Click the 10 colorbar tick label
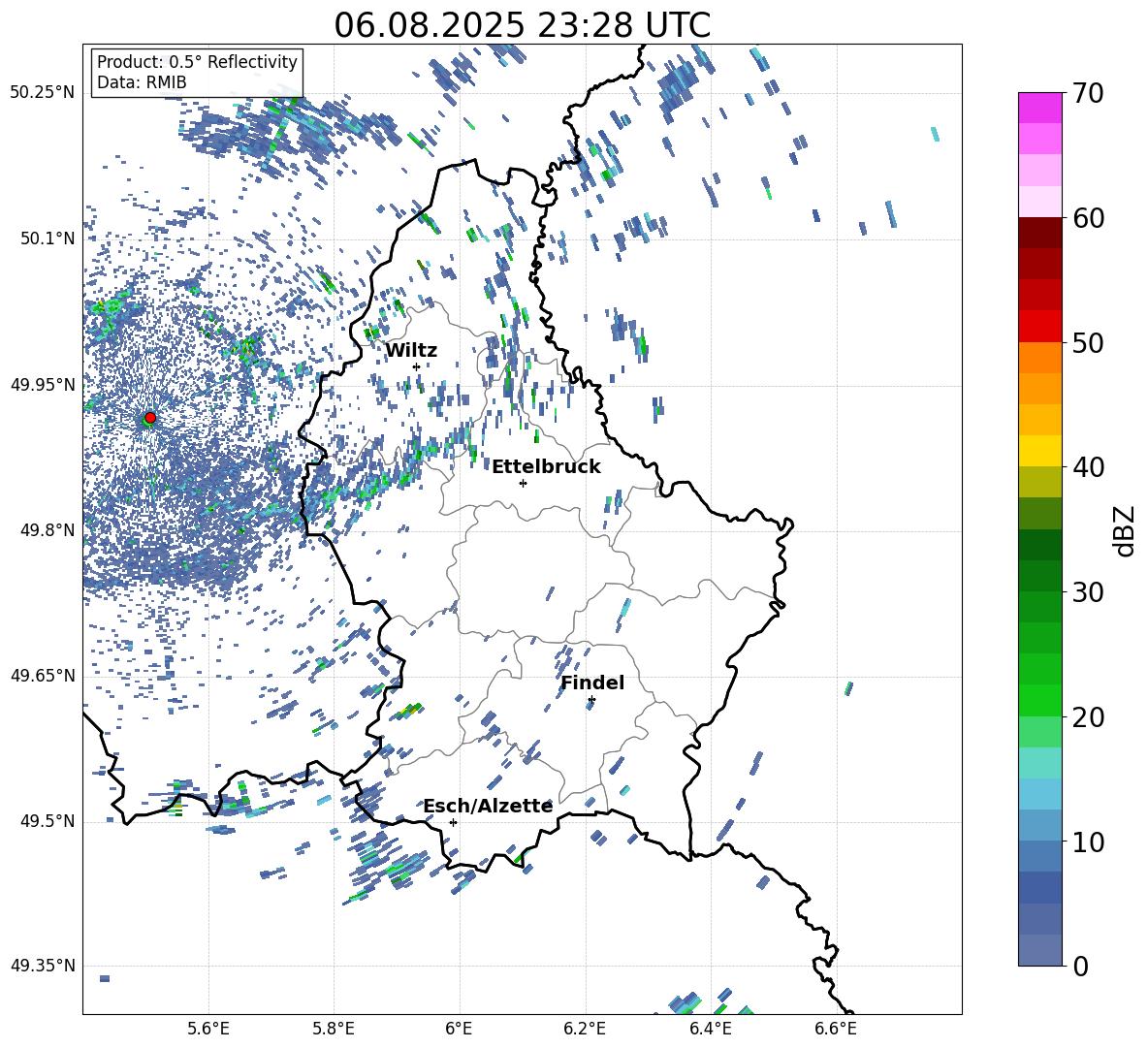Viewport: 1148px width, 1048px height. 1088,842
